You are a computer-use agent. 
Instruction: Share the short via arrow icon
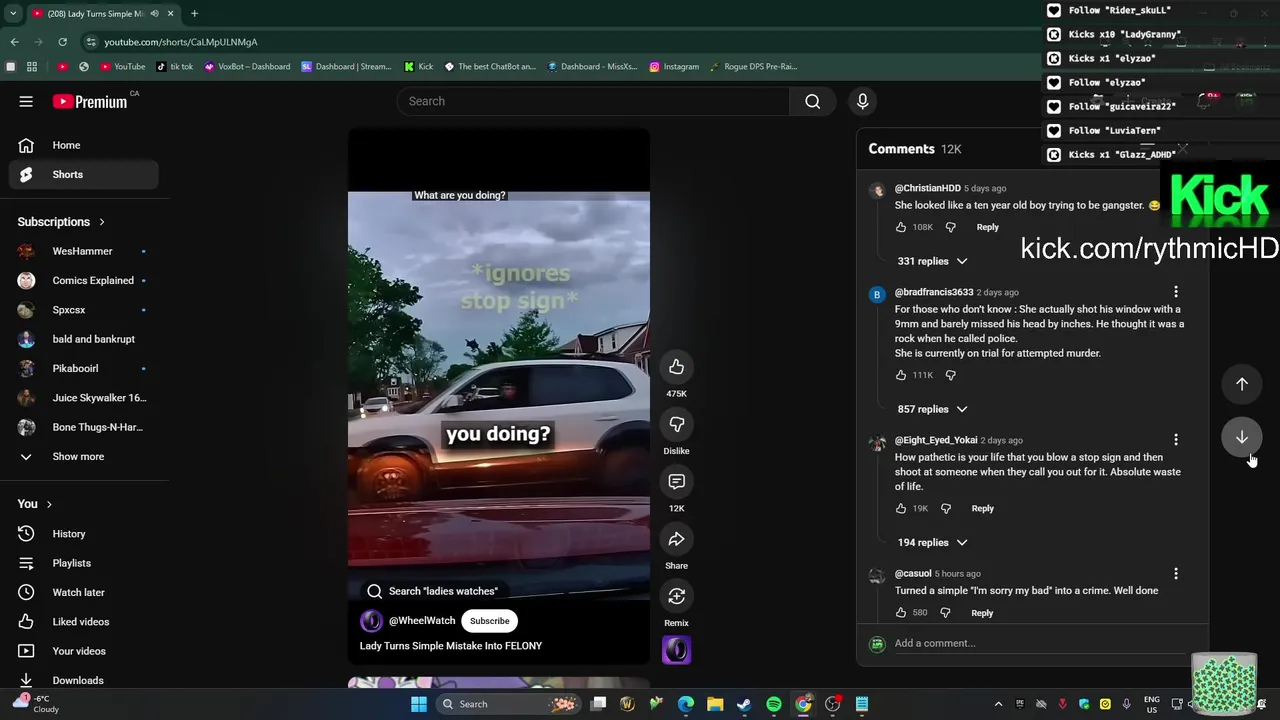pos(676,539)
